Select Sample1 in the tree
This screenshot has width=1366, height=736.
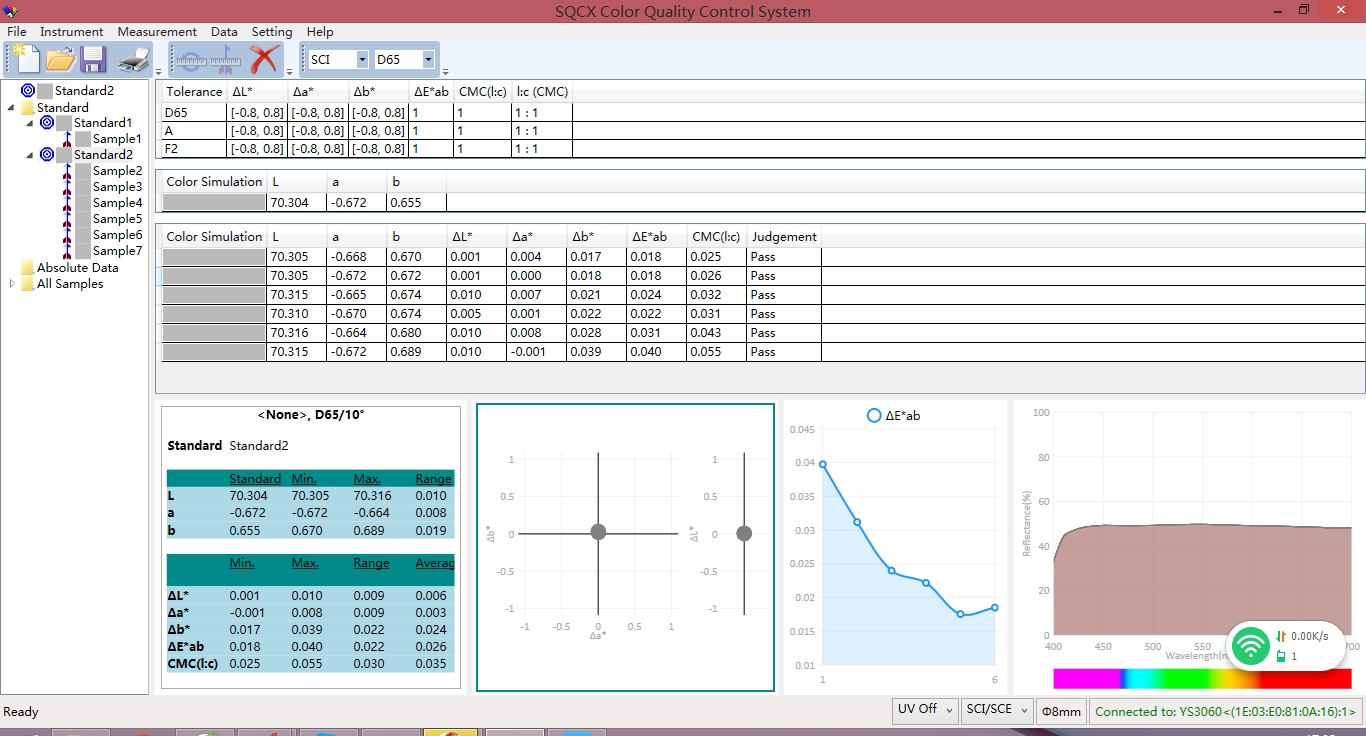117,139
